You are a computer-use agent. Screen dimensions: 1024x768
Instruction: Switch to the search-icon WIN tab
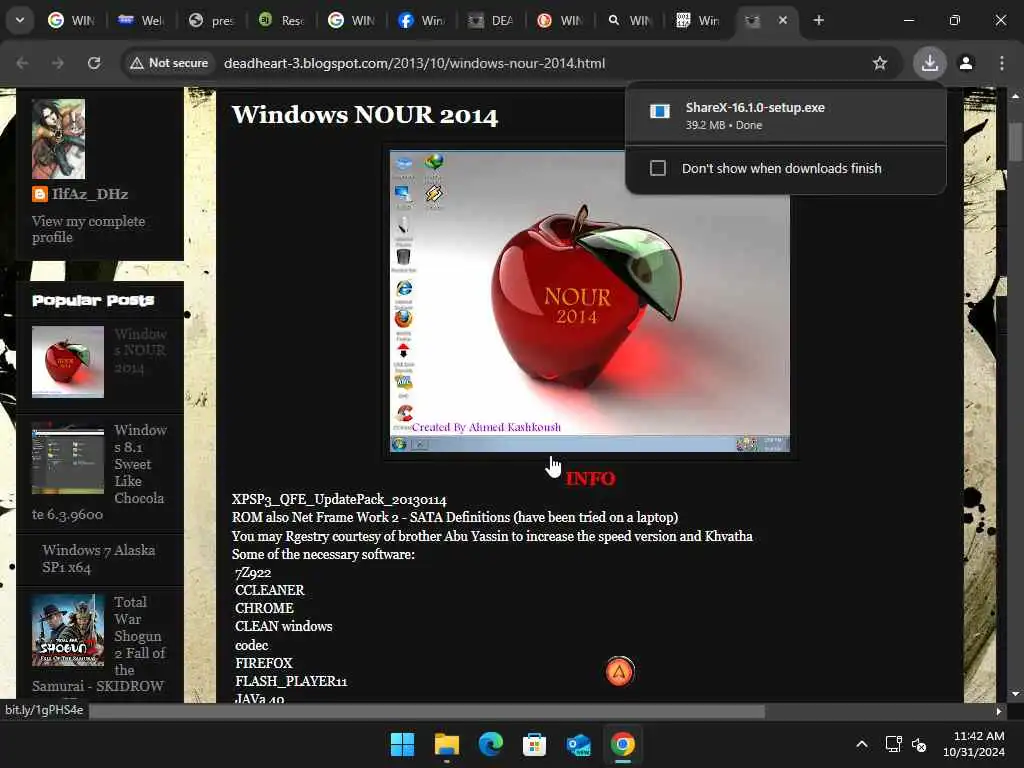coord(630,20)
